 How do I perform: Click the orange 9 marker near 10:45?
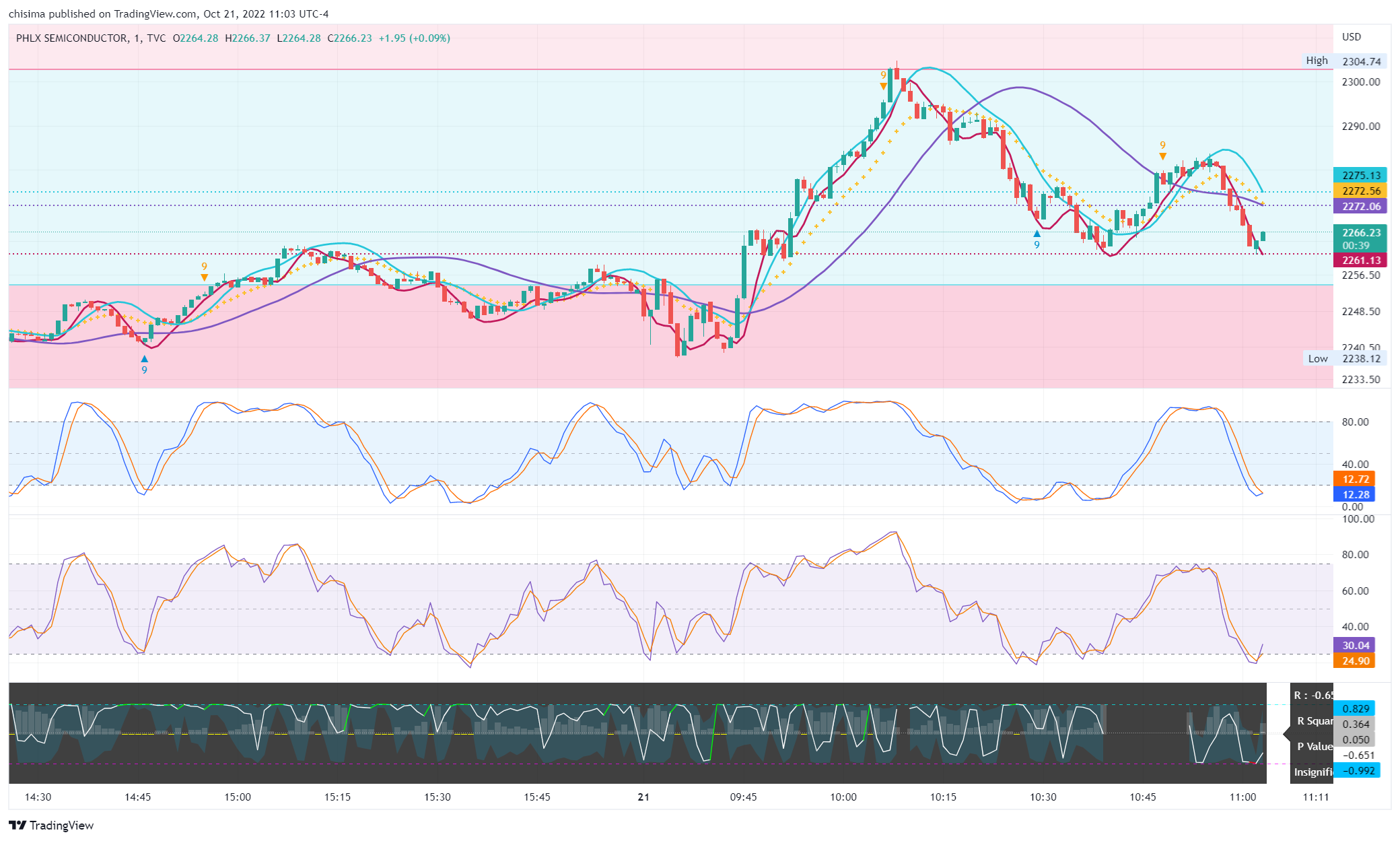pyautogui.click(x=1162, y=150)
